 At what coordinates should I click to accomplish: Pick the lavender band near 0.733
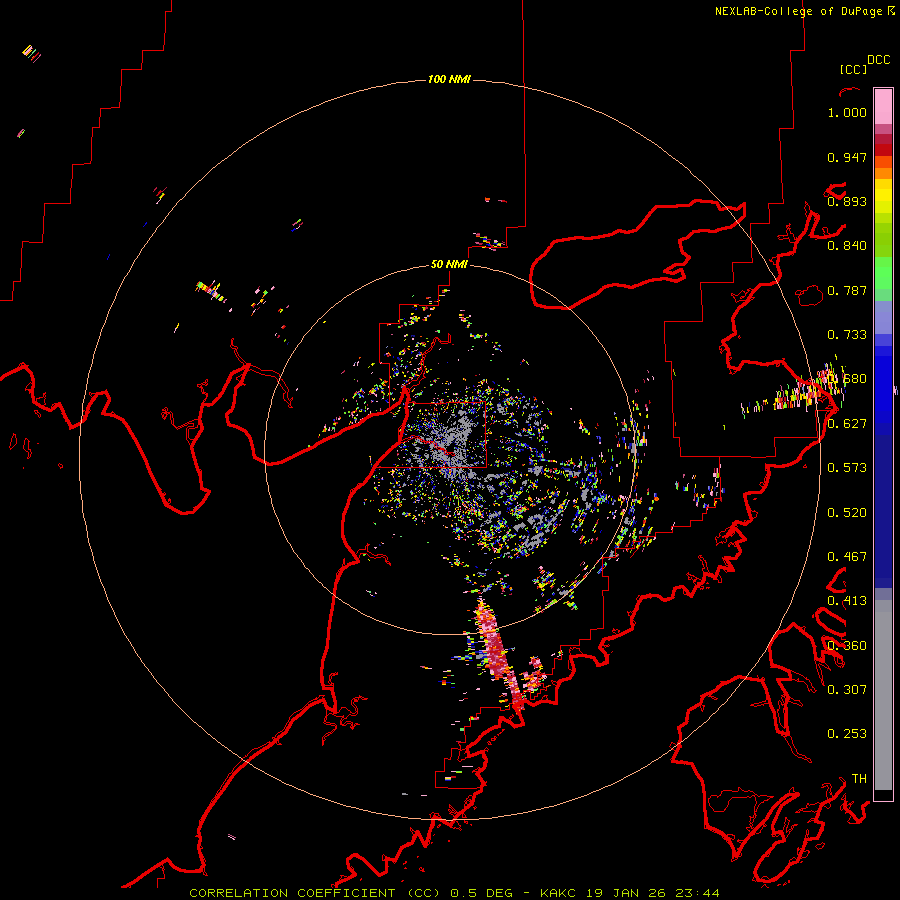click(883, 317)
